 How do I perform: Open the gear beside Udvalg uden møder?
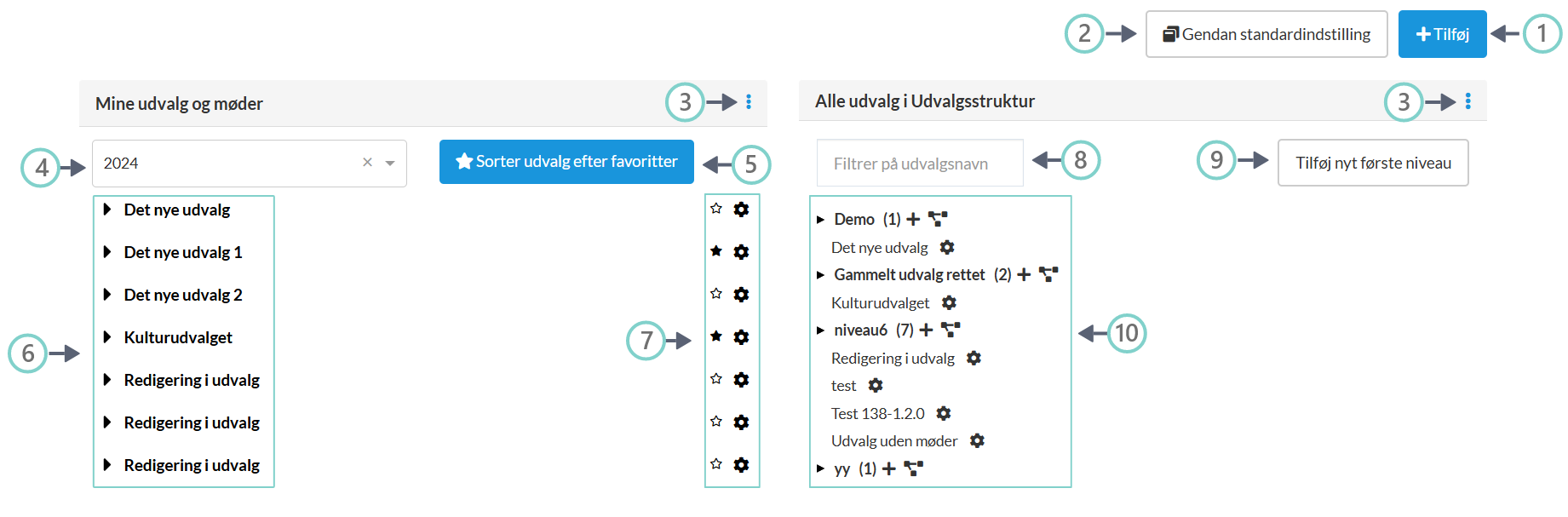pos(977,440)
